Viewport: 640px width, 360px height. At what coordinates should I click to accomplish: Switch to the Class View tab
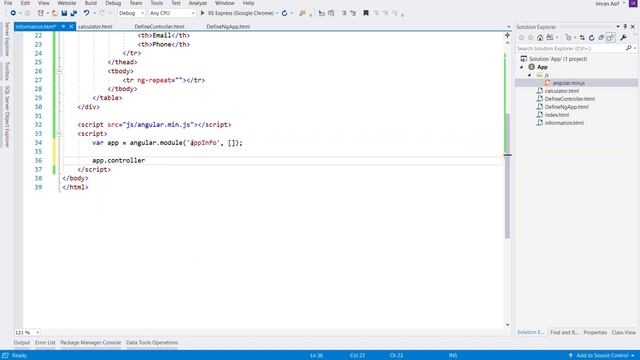coord(624,333)
